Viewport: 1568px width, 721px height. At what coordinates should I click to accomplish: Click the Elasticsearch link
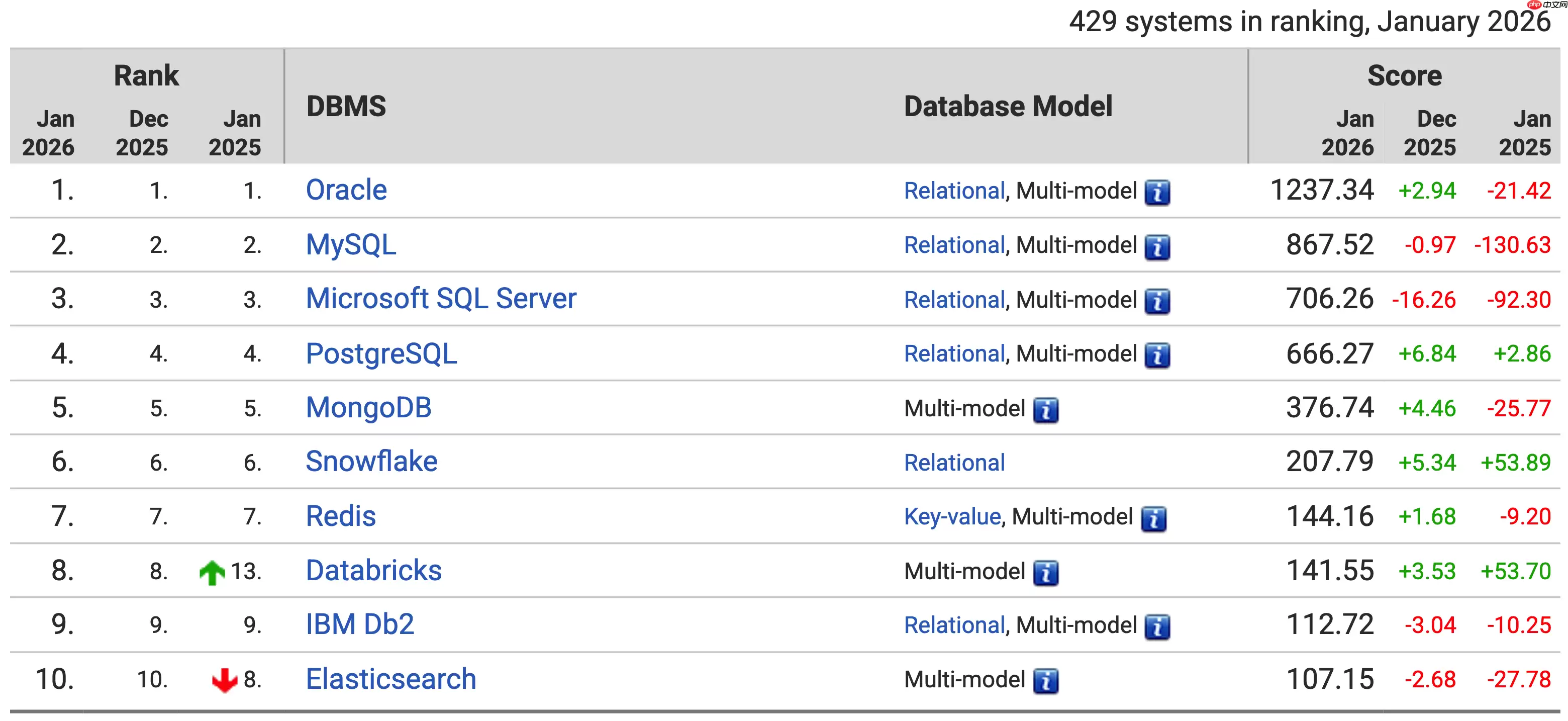(x=391, y=679)
